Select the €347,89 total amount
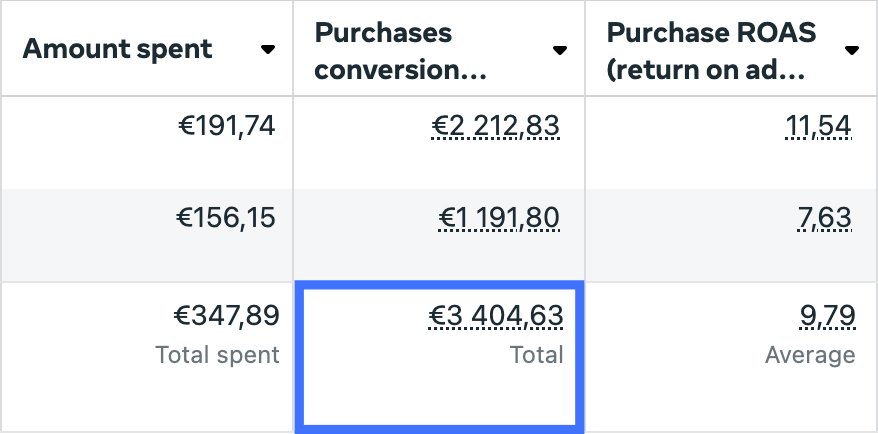The image size is (878, 434). click(225, 317)
